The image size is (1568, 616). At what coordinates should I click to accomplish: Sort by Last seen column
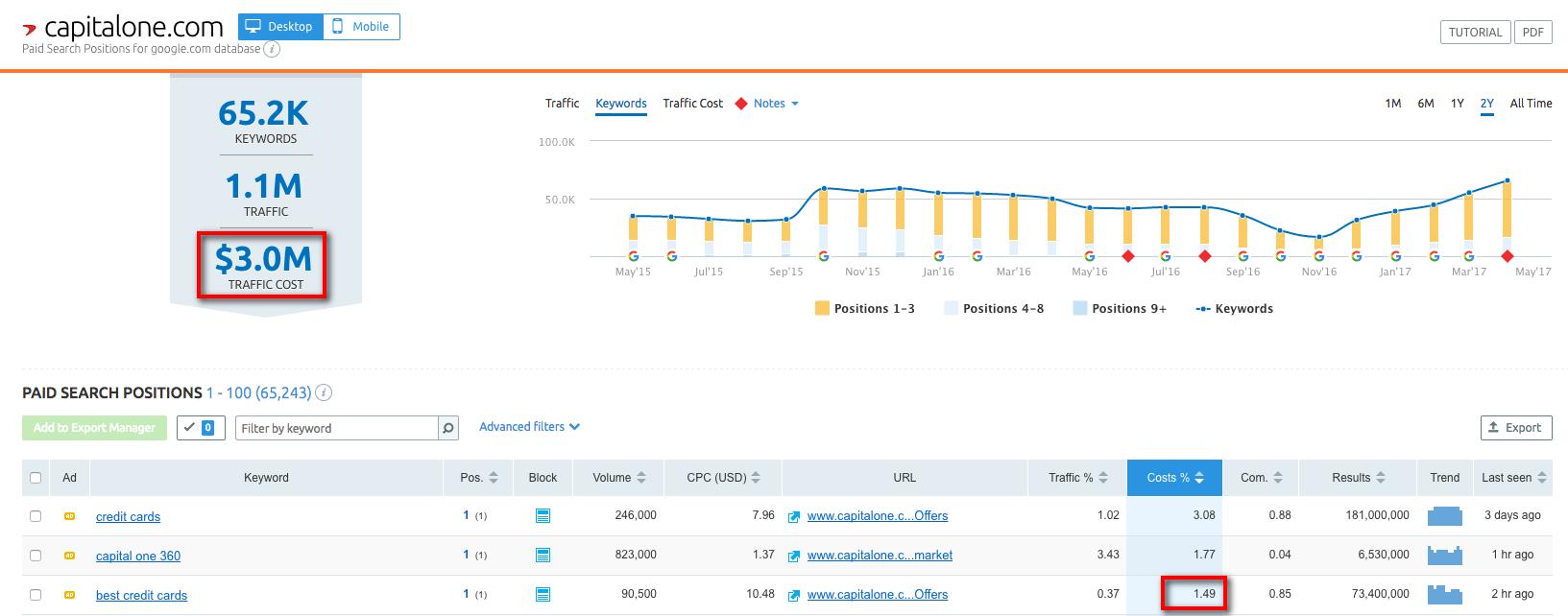[x=1514, y=478]
